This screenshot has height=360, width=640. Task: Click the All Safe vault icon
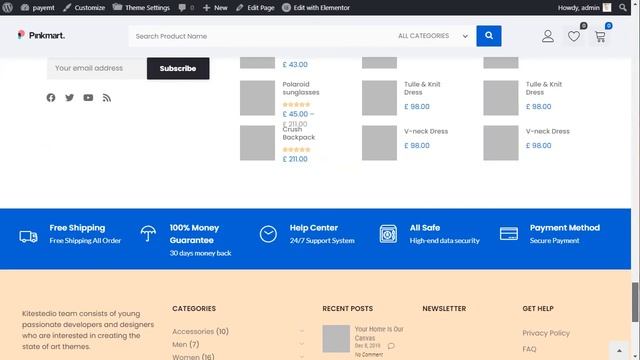(x=388, y=234)
